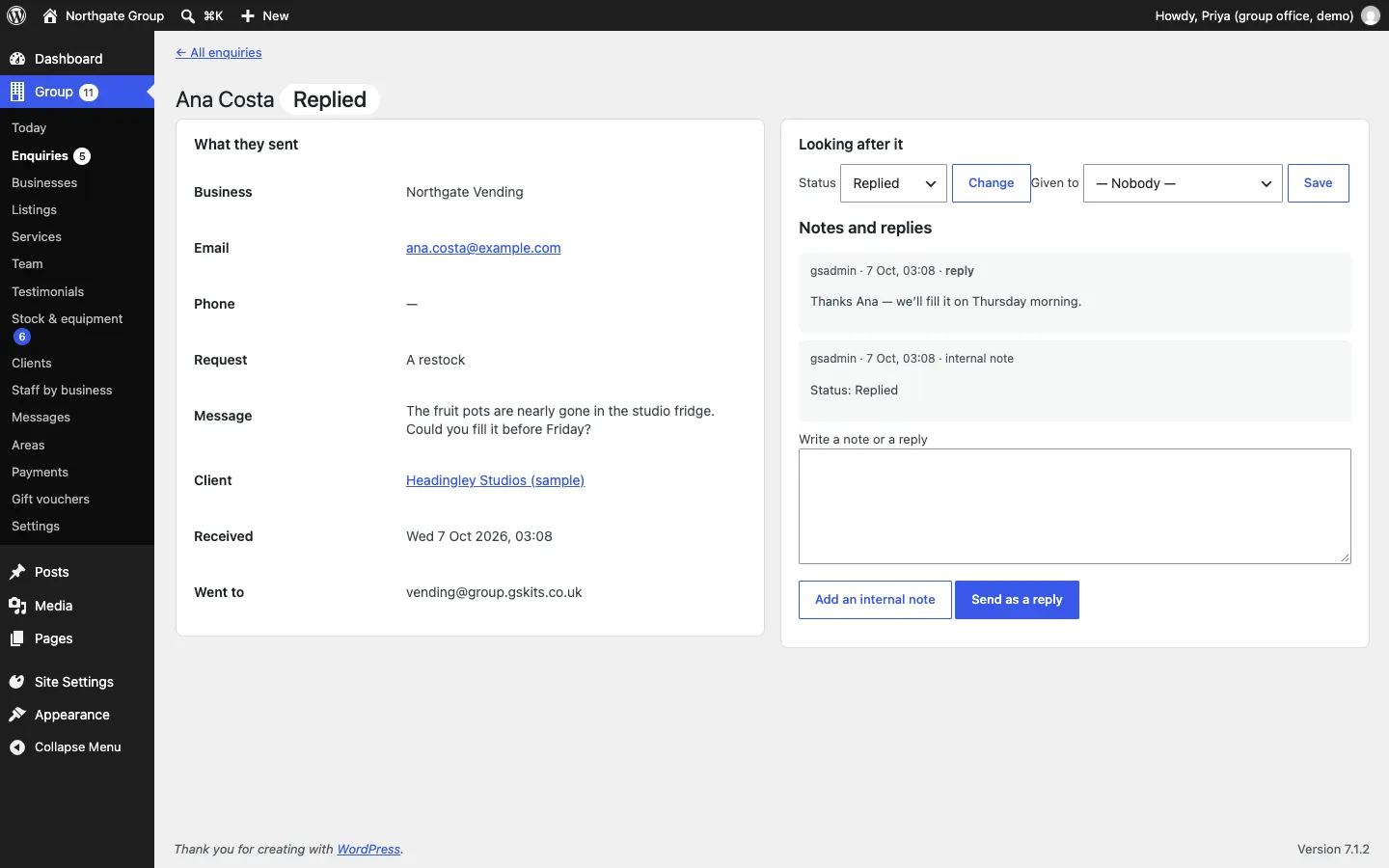Click Add an internal note

[x=875, y=600]
